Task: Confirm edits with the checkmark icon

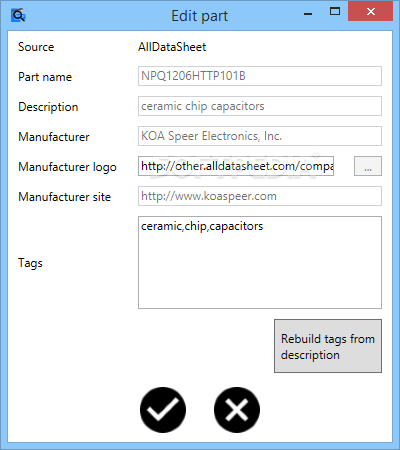Action: (163, 410)
